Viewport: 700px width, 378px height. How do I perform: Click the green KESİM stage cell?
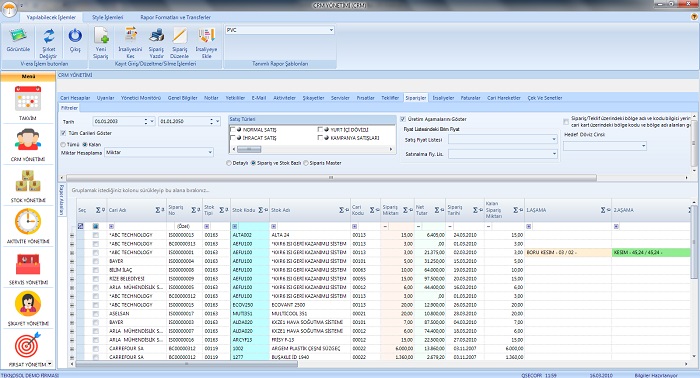coord(651,253)
